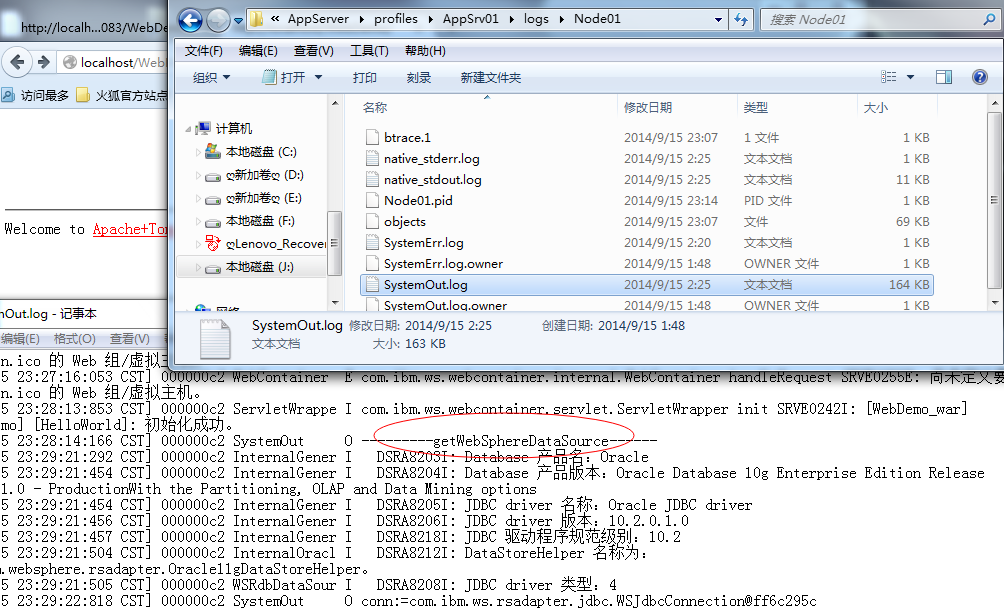Click the 火狐官方站点 bookmark folder
Screen dimensions: 1004x612
122,95
